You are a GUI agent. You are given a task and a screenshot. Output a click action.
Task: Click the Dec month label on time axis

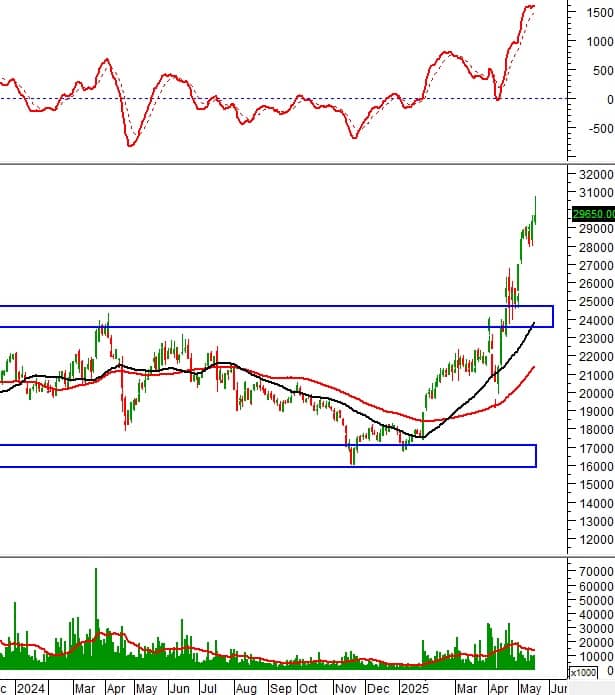[x=378, y=688]
